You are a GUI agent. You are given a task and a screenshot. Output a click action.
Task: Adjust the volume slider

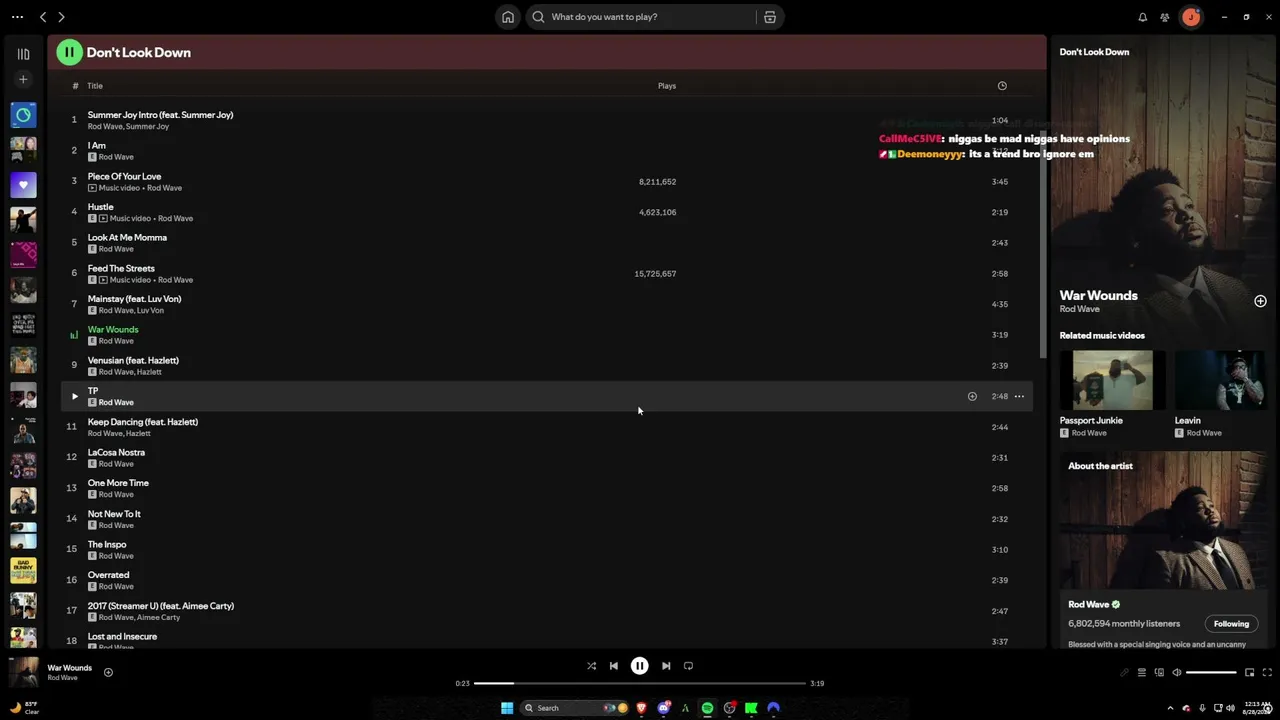tap(1211, 673)
